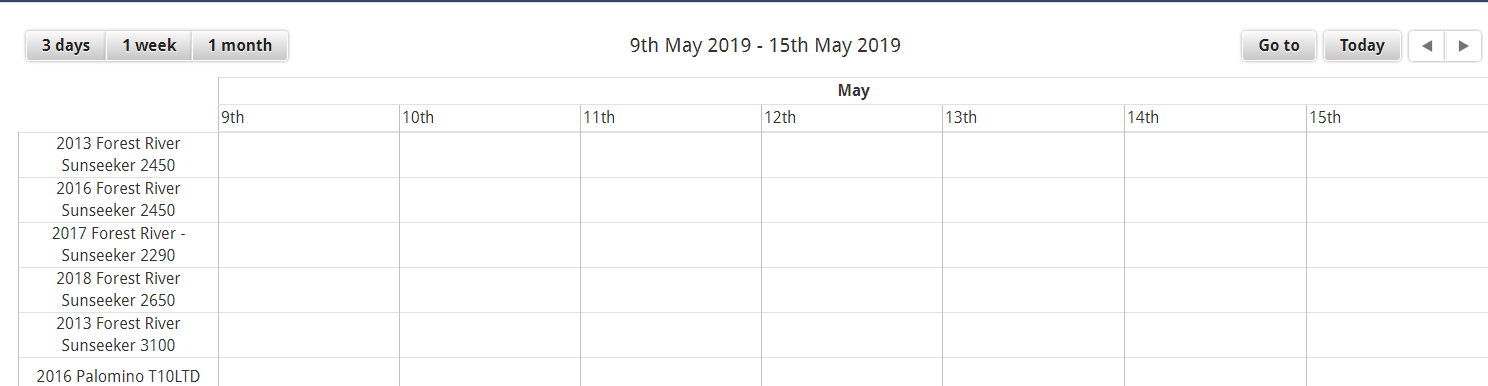
Task: Switch to the 1 month view
Action: point(240,46)
